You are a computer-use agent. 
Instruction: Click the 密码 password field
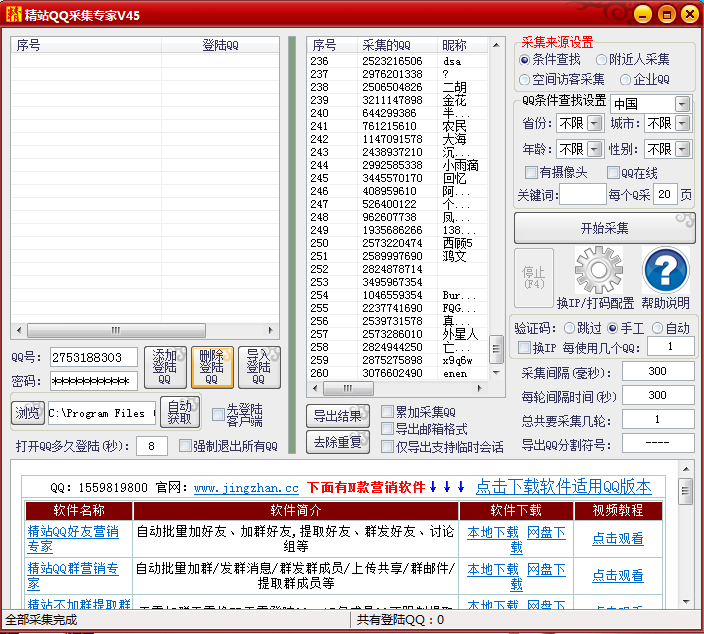[93, 381]
